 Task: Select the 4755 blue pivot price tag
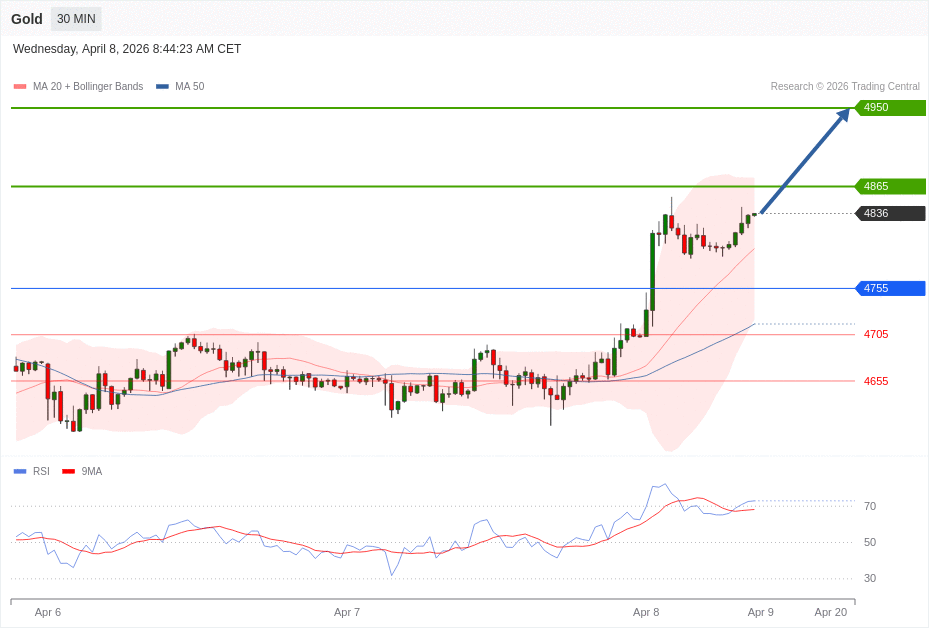click(889, 288)
